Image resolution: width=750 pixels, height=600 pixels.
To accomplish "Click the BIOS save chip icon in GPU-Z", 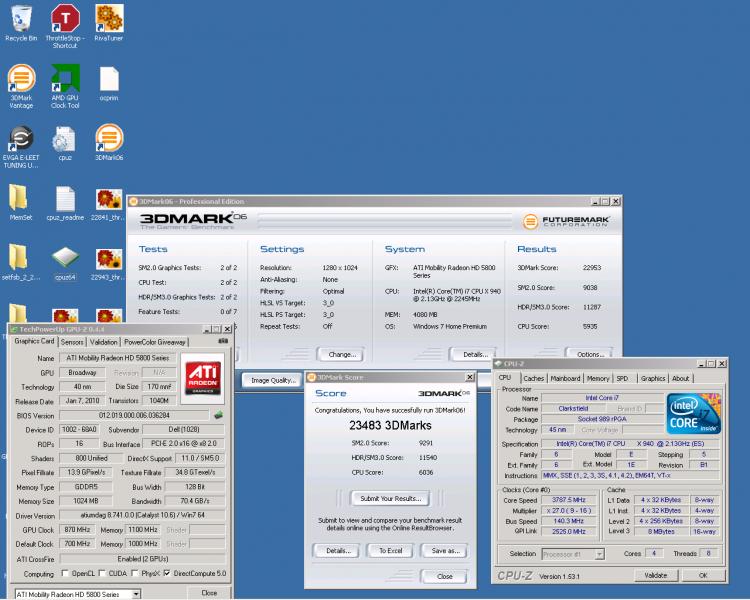I will pos(219,415).
